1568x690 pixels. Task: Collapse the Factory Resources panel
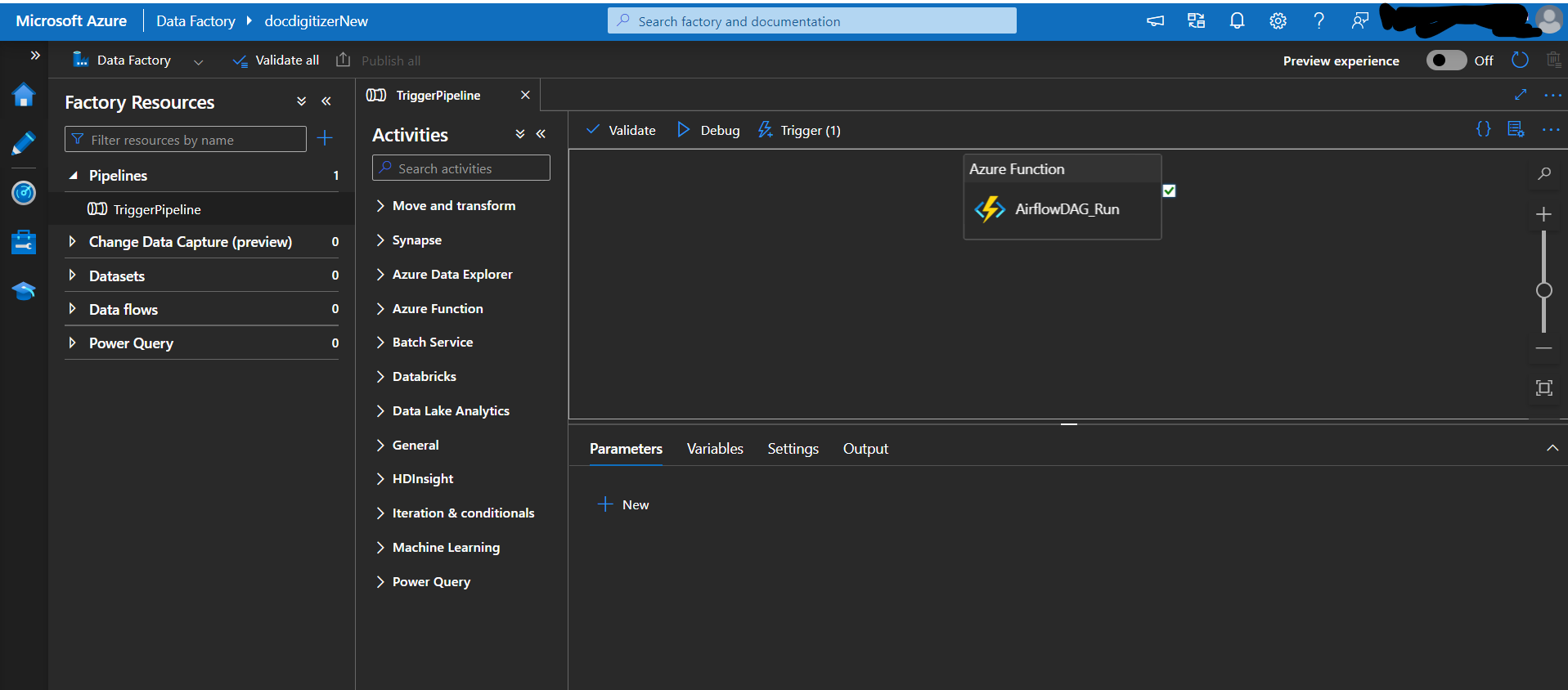326,101
